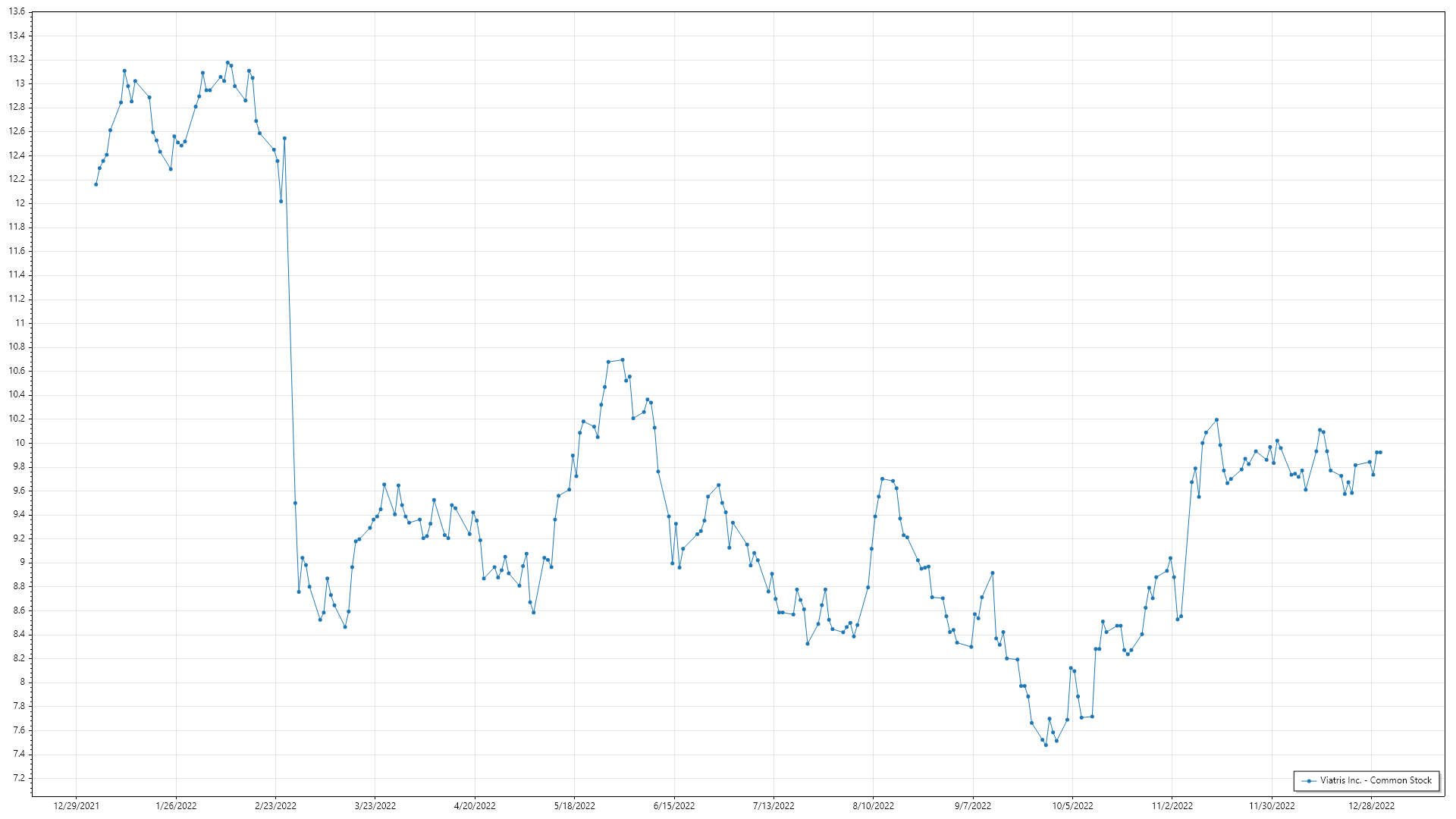Viewport: 1456px width, 819px height.
Task: Click the 7.2 y-axis label
Action: pos(18,778)
